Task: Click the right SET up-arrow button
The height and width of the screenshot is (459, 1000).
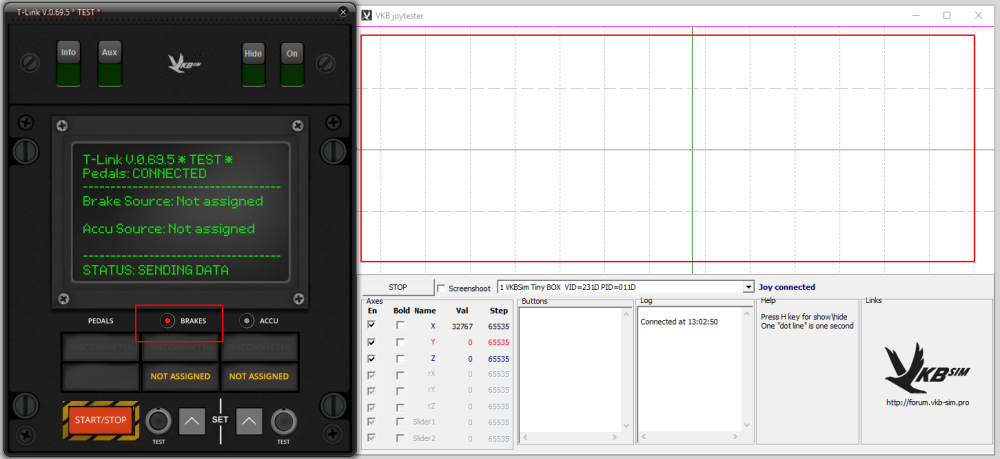Action: (x=249, y=420)
